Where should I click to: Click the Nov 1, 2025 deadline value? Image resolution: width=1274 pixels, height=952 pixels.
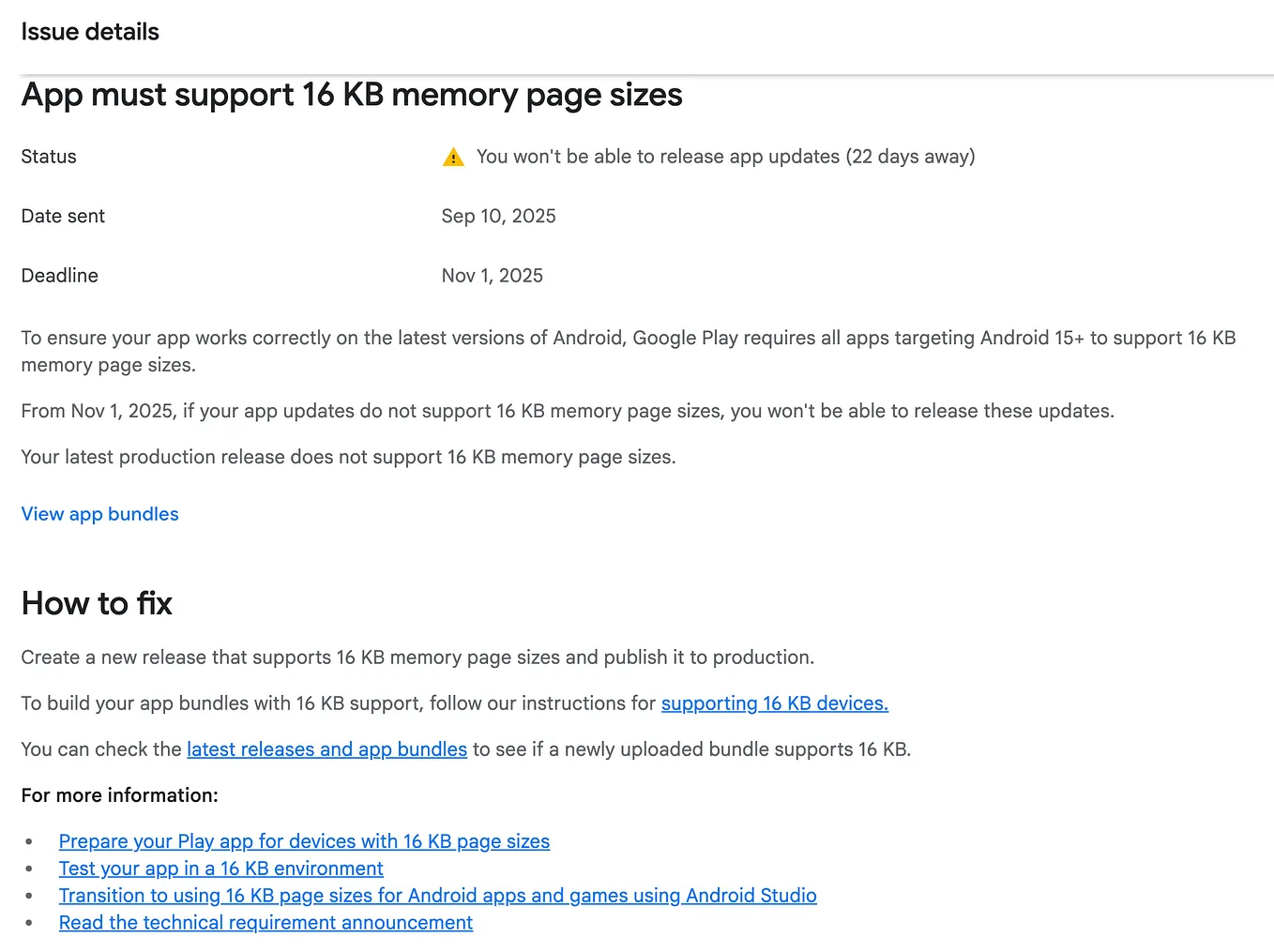pos(492,275)
